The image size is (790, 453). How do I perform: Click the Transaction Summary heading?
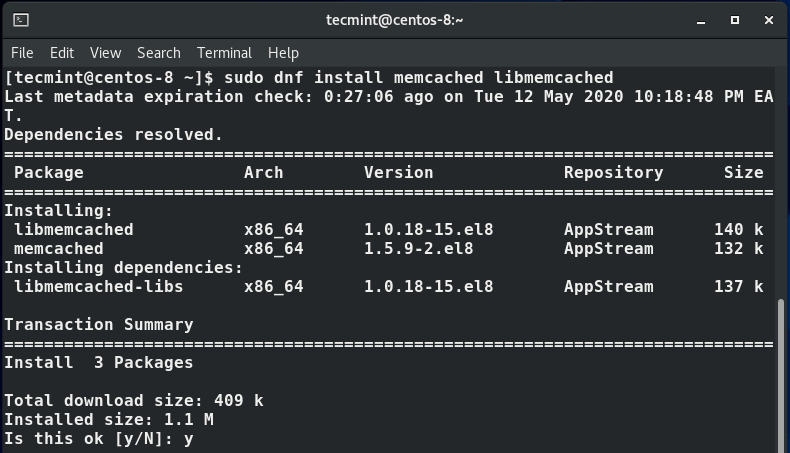click(99, 325)
